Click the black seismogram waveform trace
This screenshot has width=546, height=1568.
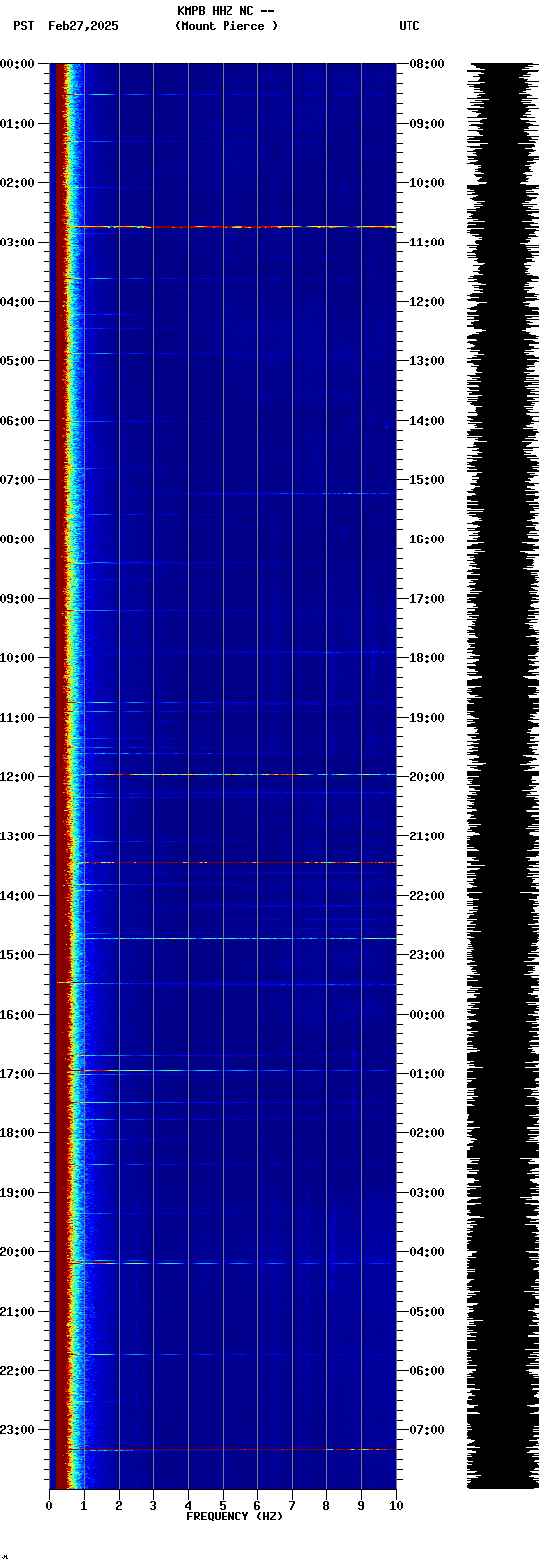(502, 776)
